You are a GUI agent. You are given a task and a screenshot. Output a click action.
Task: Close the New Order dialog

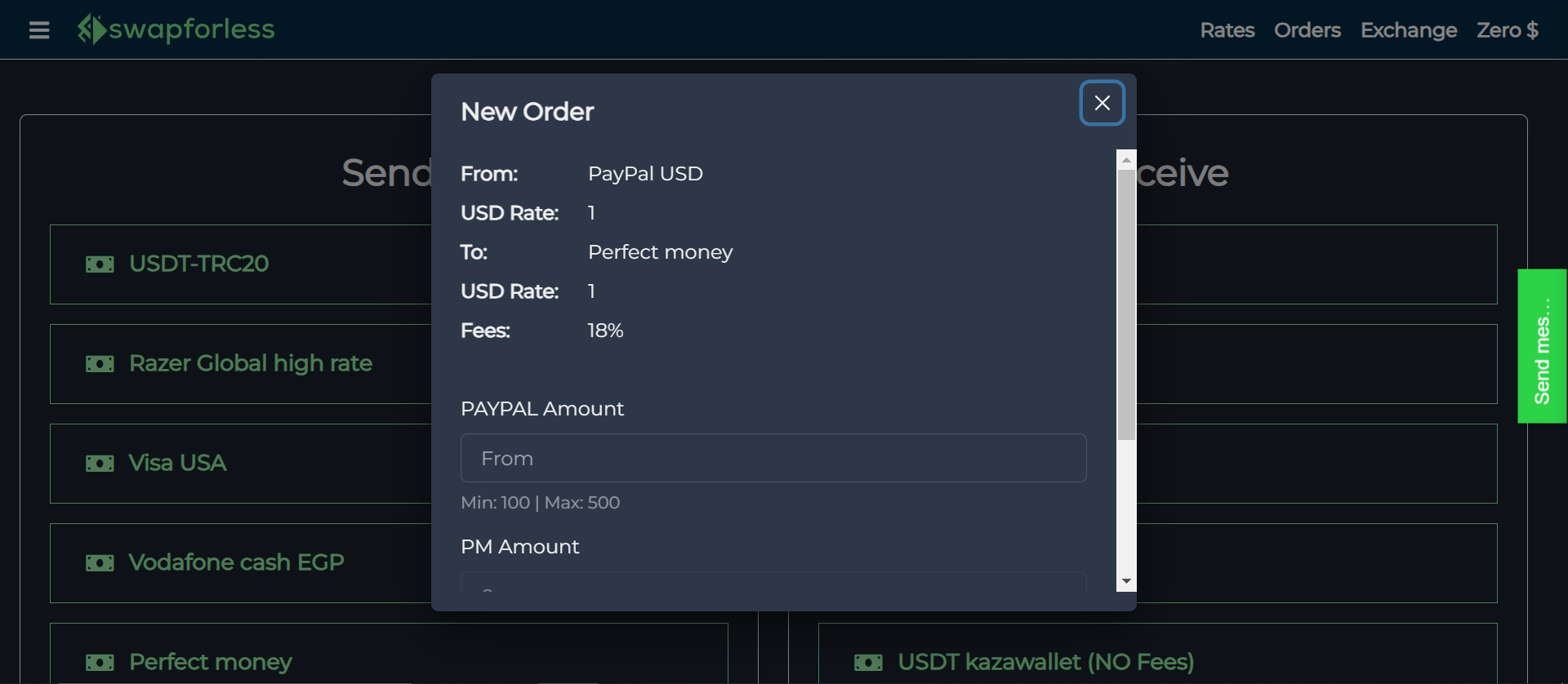pyautogui.click(x=1102, y=103)
